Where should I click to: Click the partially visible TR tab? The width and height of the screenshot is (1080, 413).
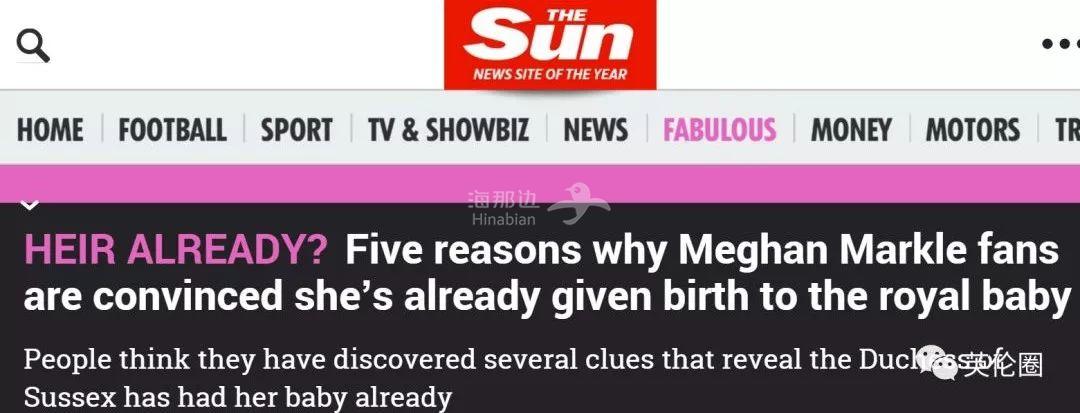point(1068,130)
